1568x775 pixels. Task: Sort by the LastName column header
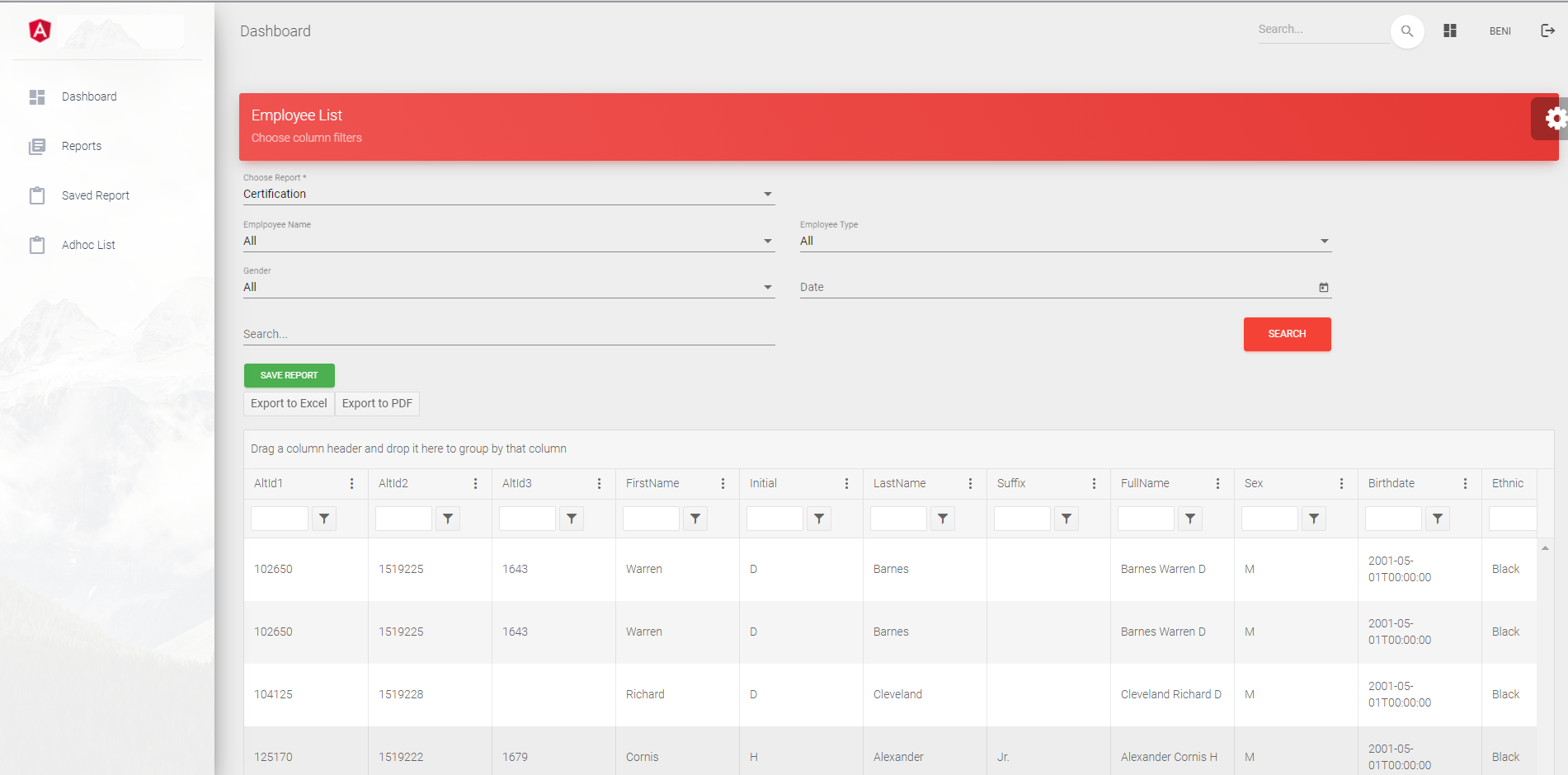[x=899, y=484]
